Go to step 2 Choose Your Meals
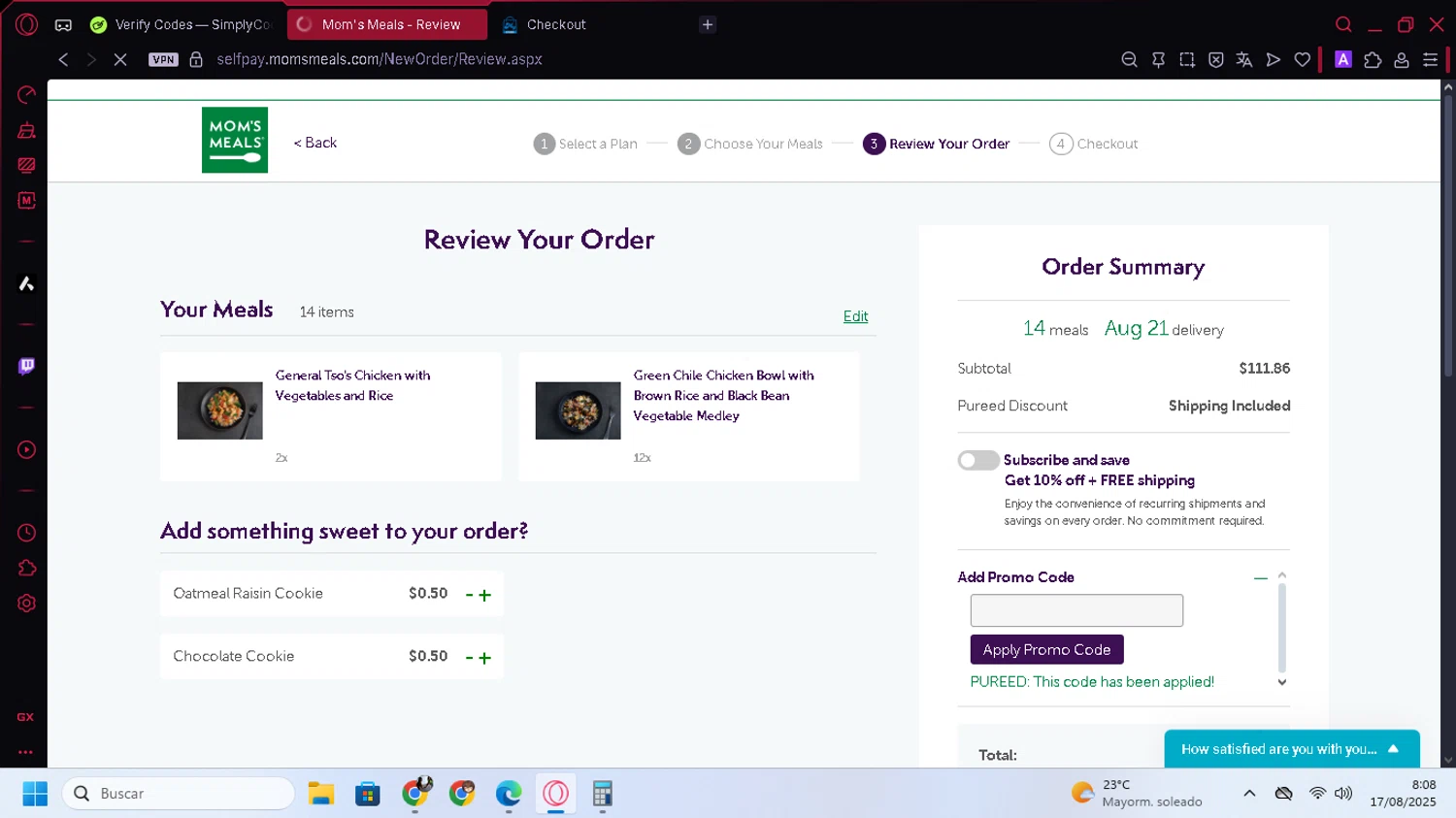The height and width of the screenshot is (818, 1456). [x=750, y=144]
